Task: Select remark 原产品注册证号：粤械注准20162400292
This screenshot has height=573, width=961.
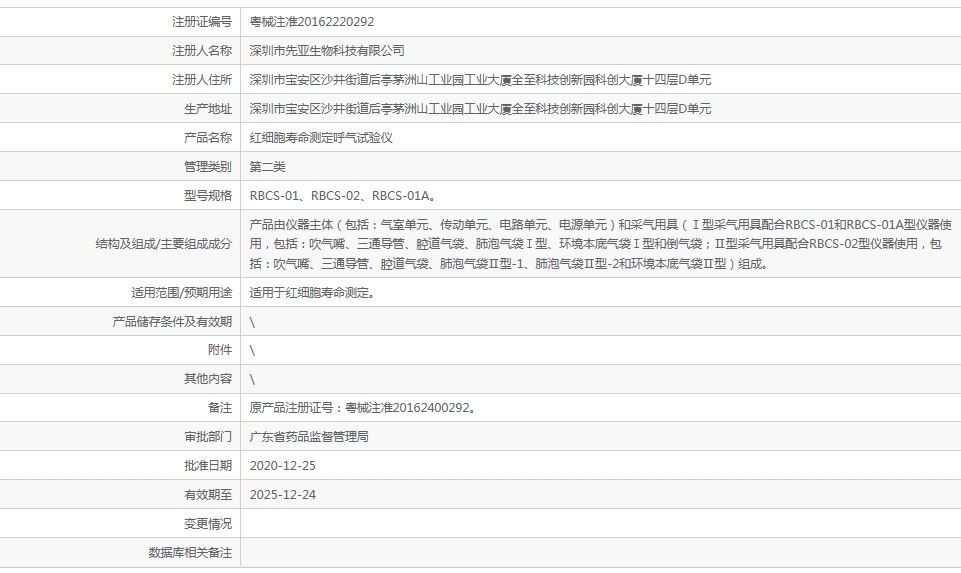Action: click(x=363, y=408)
